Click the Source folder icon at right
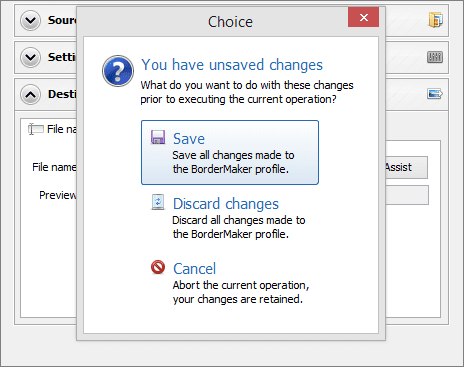Screen dimensions: 464x367 click(x=435, y=20)
